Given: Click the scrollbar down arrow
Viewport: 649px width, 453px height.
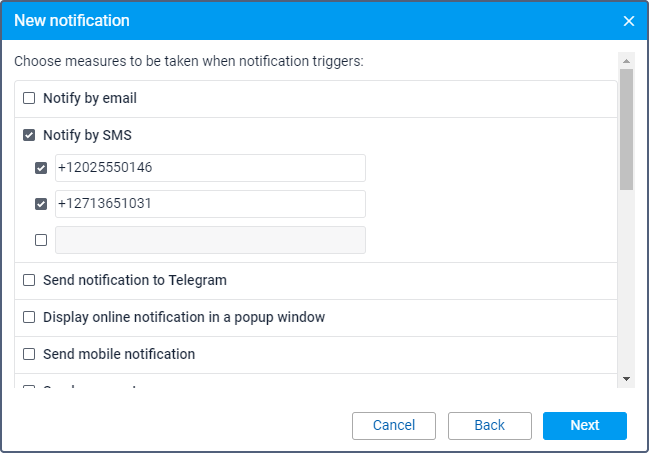Looking at the screenshot, I should coord(626,379).
